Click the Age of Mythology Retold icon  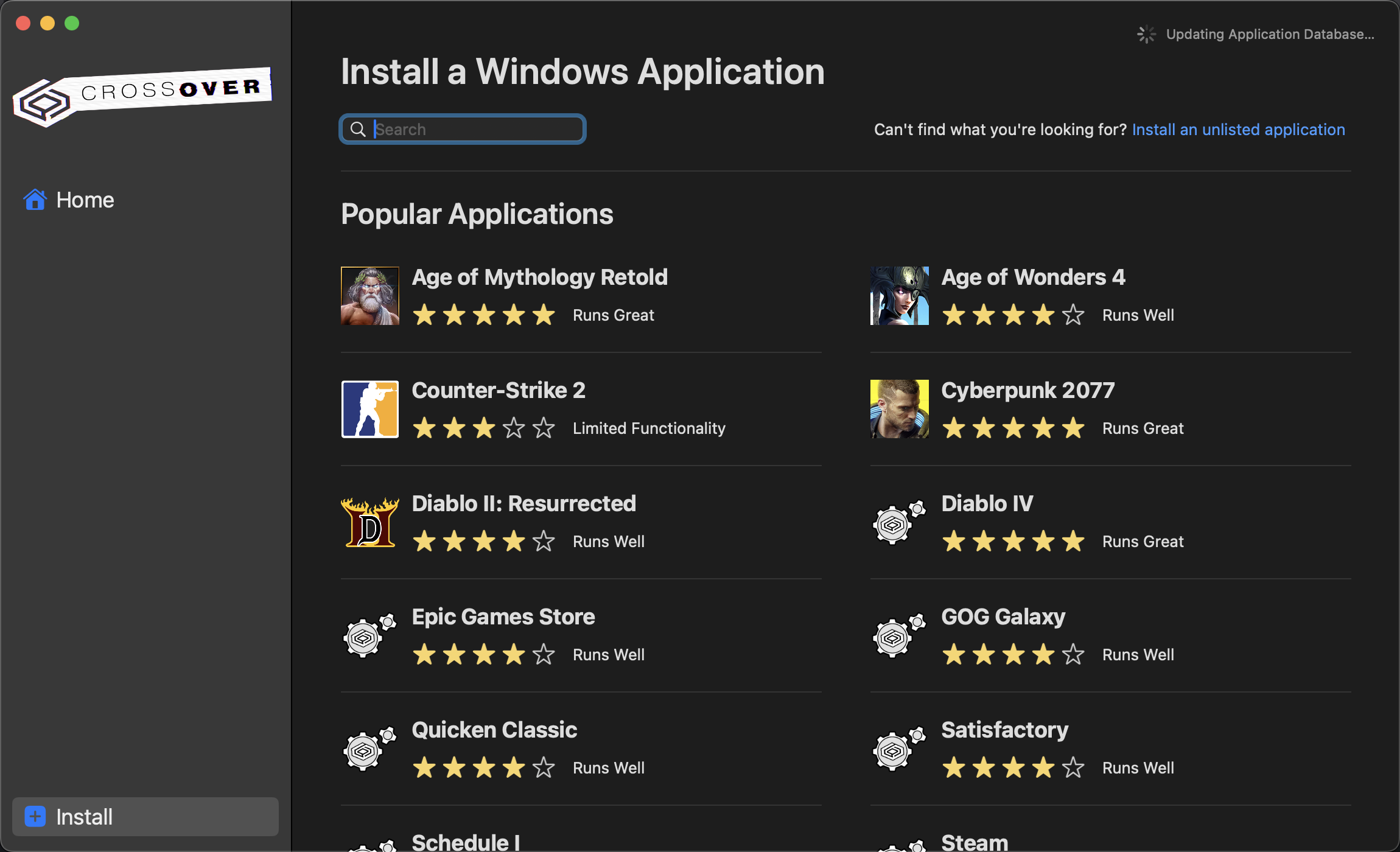click(370, 296)
